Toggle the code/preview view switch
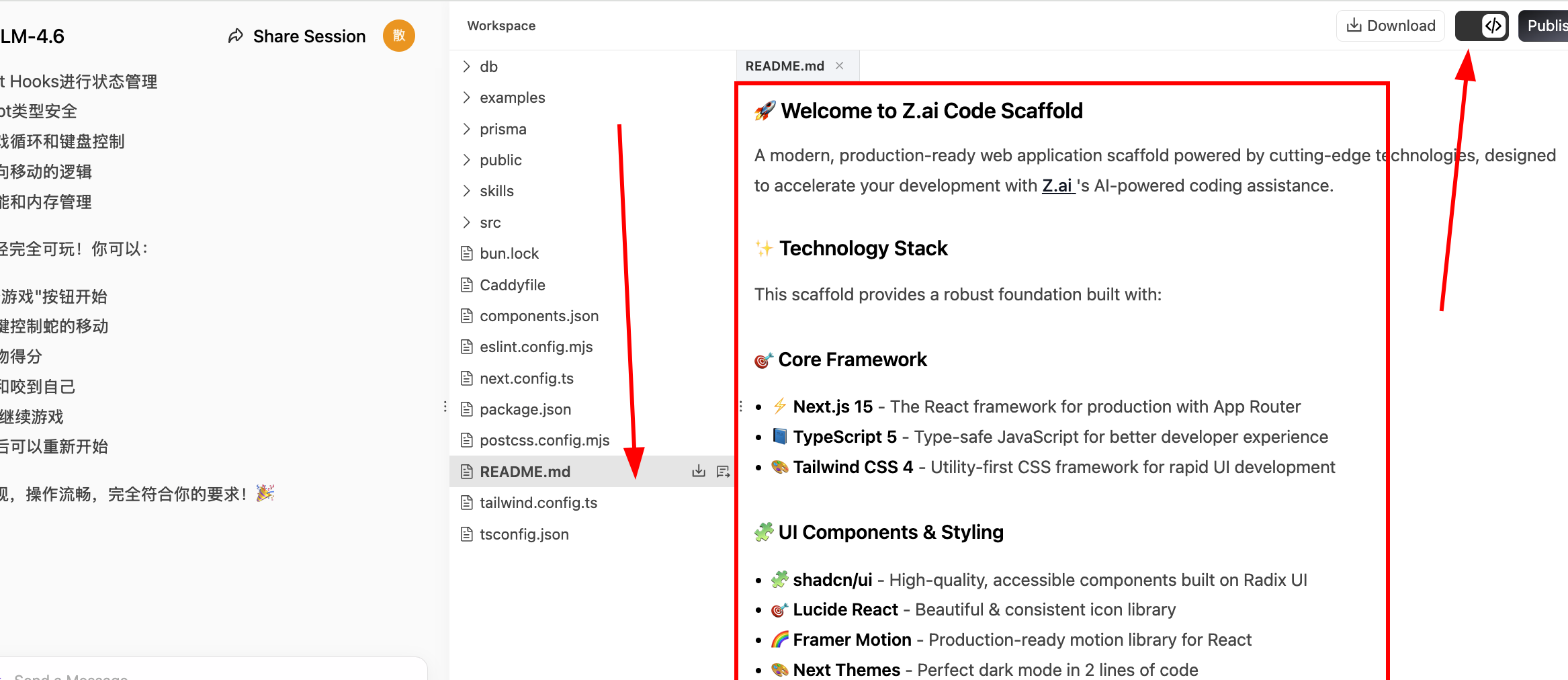Viewport: 1568px width, 680px height. 1481,26
